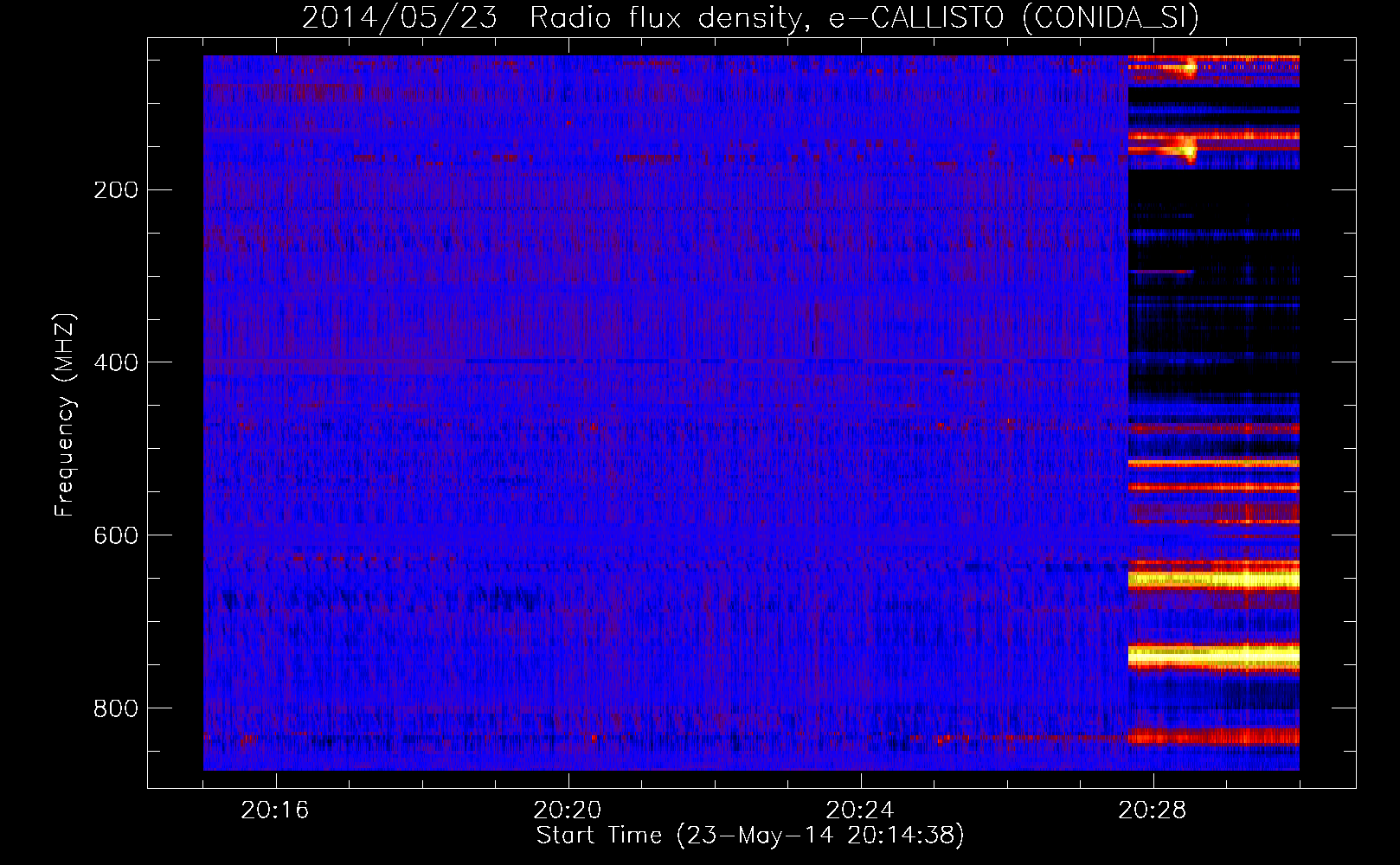Click the 20:28 time tick label
Screen dimensions: 1400x865
tap(1153, 811)
